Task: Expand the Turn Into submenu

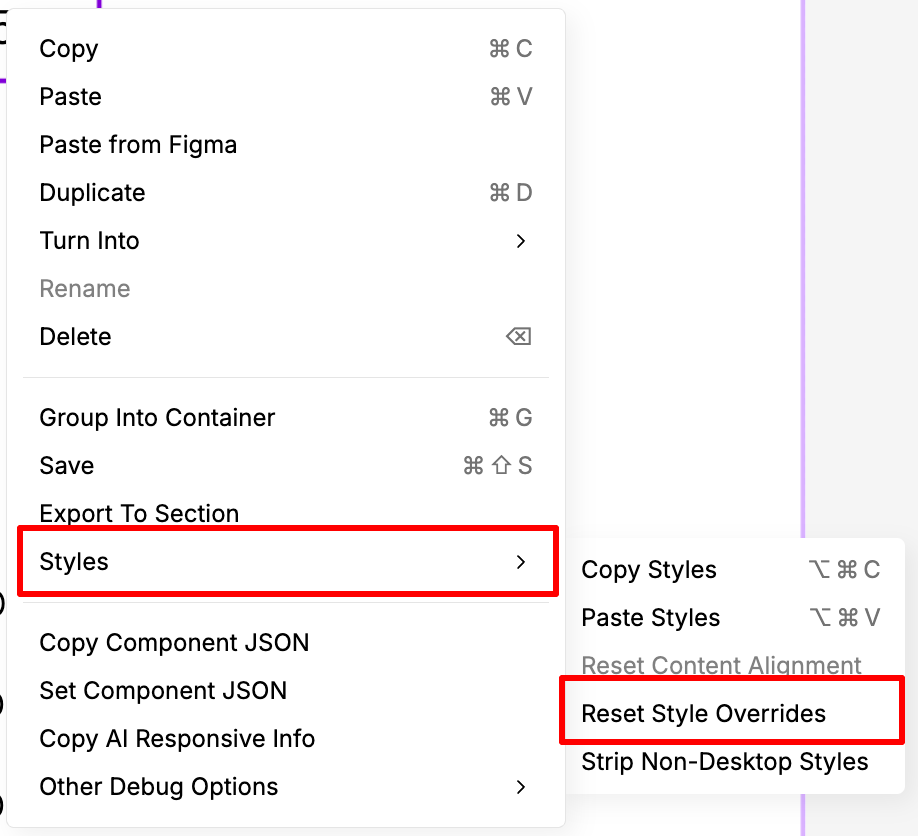Action: point(90,241)
